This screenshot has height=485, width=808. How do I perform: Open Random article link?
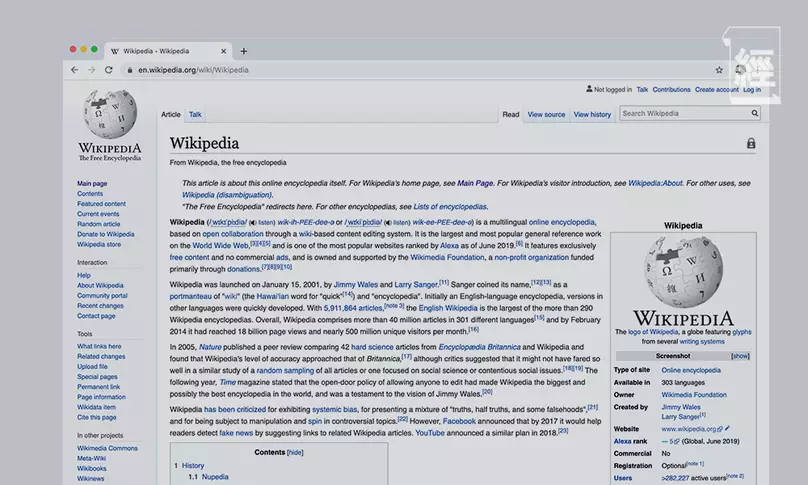[x=98, y=224]
